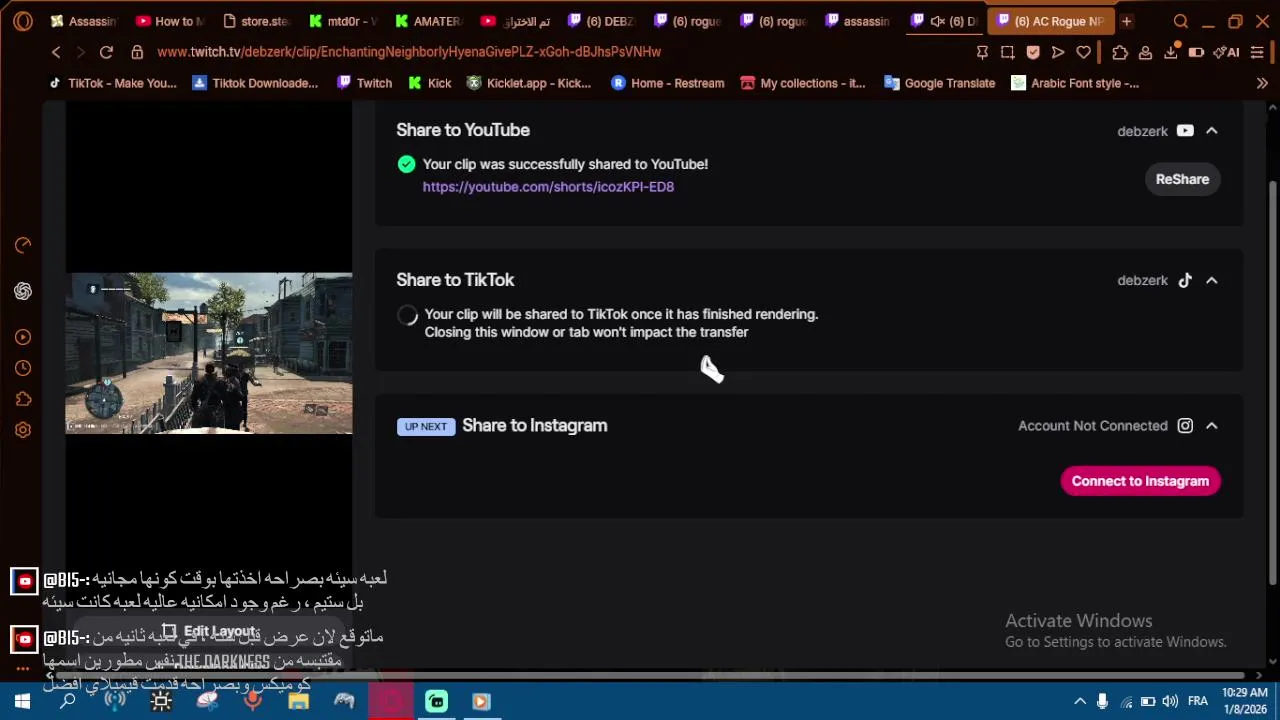Open the sidebar extensions cube icon
1280x720 pixels.
tap(23, 399)
